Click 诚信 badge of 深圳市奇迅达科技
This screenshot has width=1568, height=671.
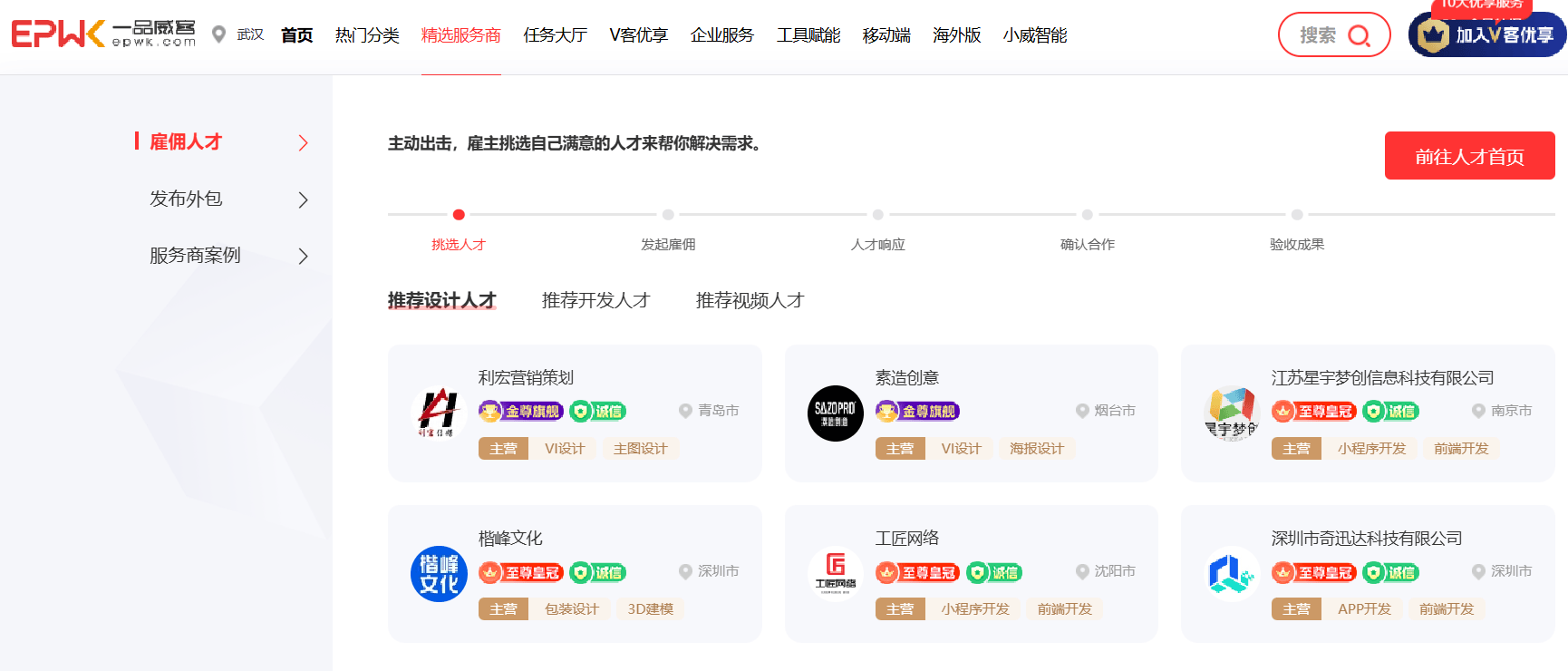pyautogui.click(x=1391, y=572)
